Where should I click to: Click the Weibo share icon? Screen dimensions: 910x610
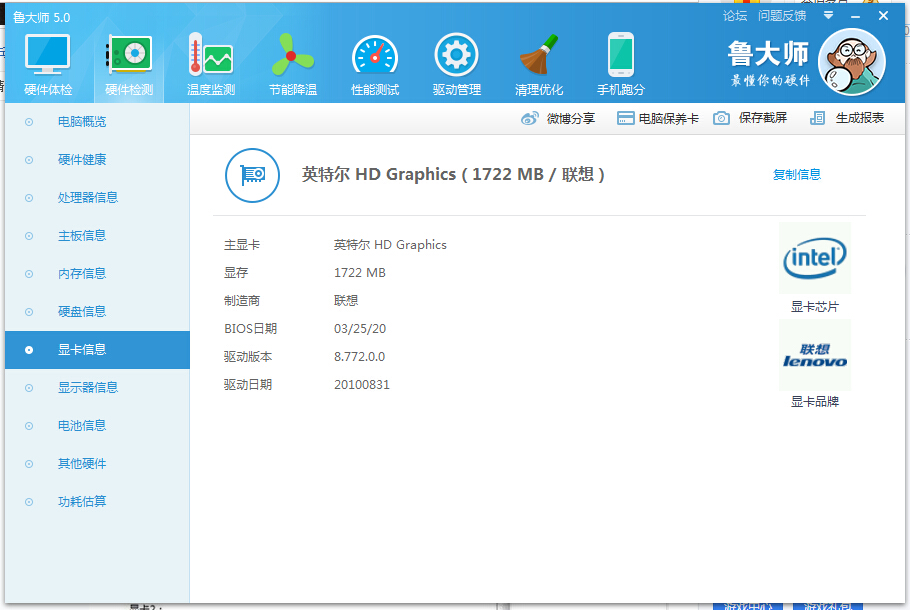click(529, 118)
